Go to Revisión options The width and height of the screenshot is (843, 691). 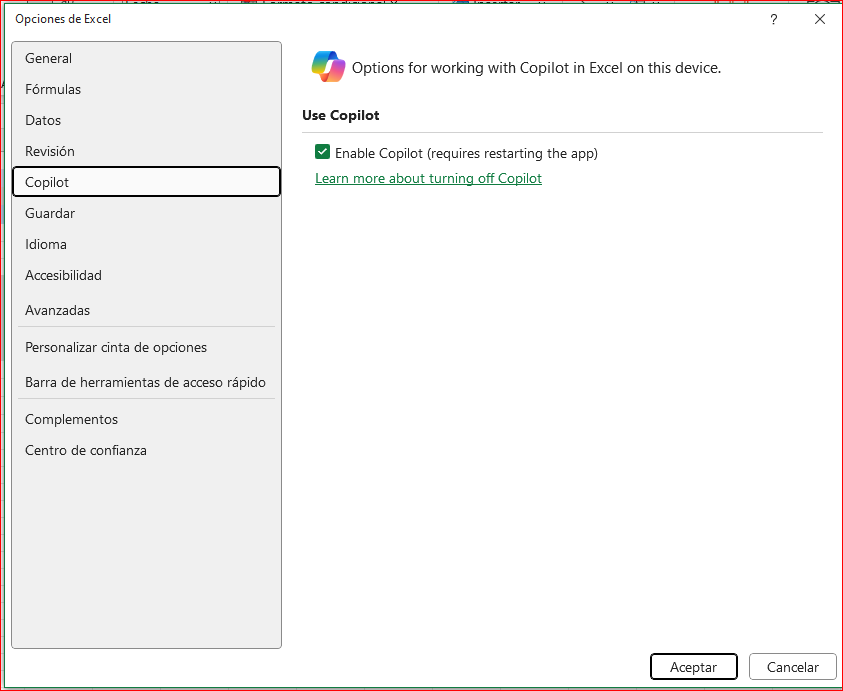coord(50,151)
